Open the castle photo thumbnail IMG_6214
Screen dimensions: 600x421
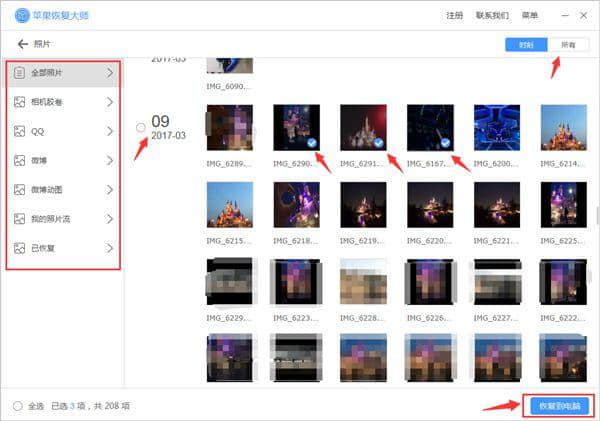click(563, 127)
